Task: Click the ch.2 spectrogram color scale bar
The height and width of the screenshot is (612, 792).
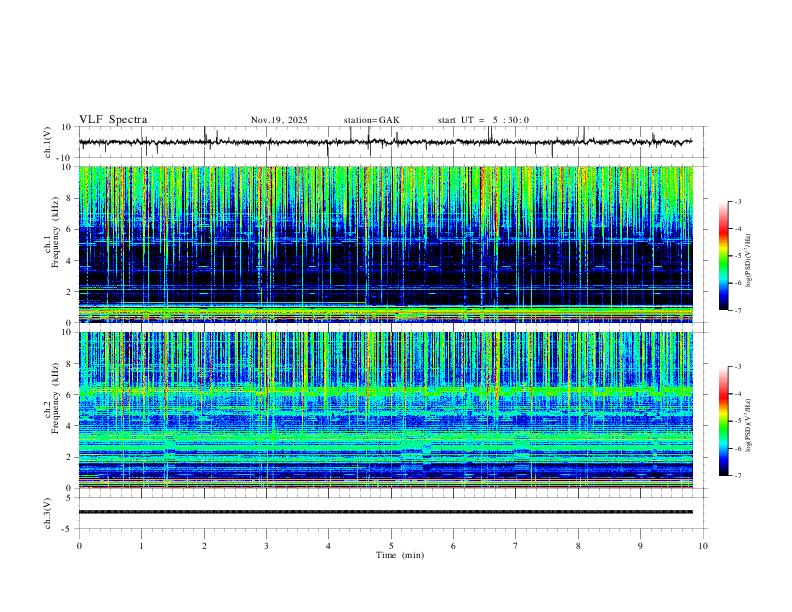Action: click(x=724, y=421)
